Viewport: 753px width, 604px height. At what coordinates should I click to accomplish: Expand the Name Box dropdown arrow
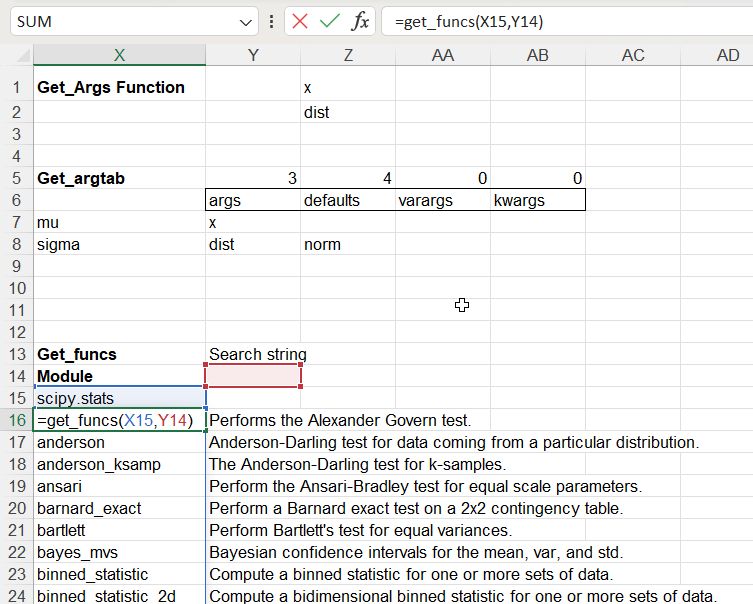pyautogui.click(x=246, y=22)
